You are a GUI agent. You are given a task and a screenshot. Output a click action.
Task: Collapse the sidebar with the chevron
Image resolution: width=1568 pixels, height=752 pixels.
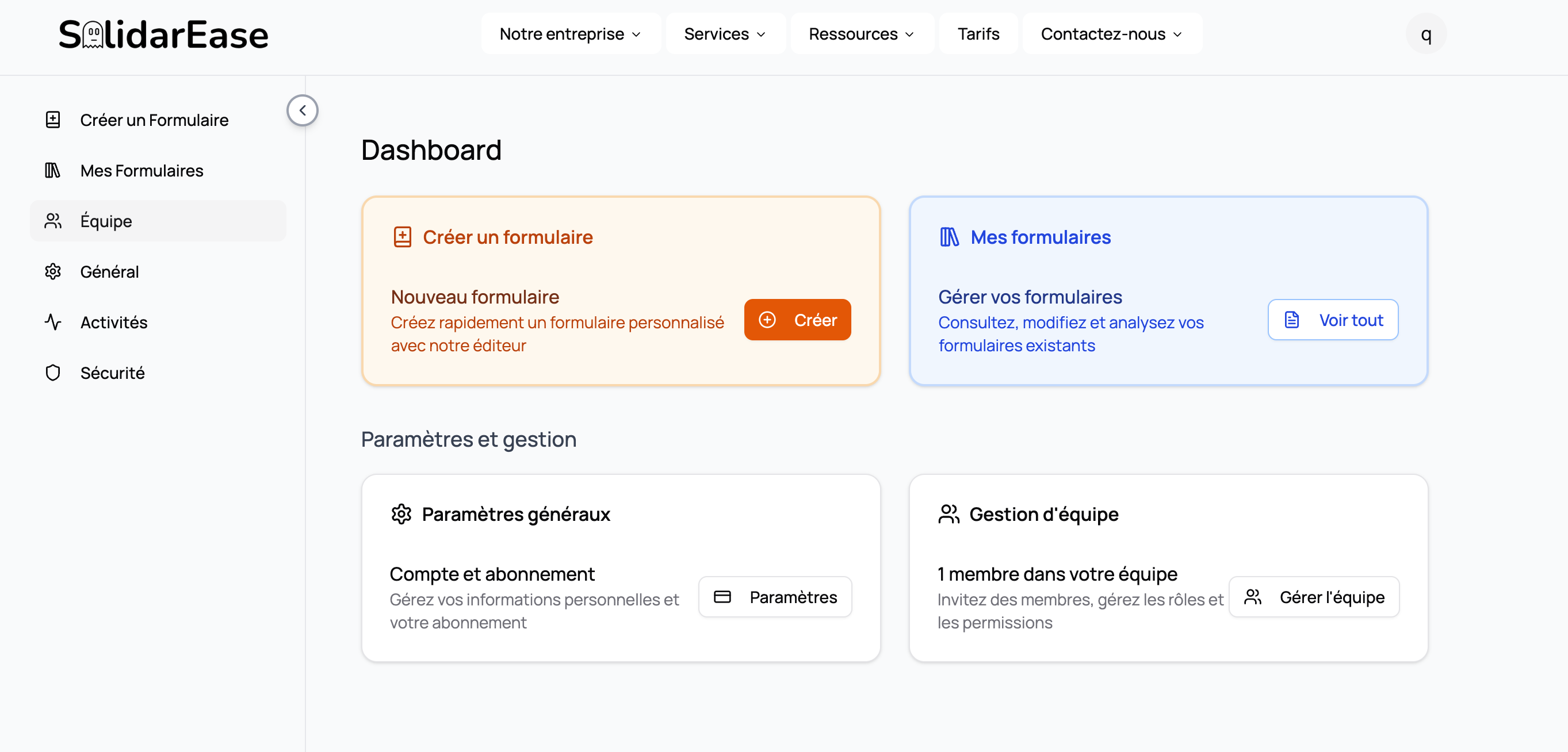coord(302,109)
